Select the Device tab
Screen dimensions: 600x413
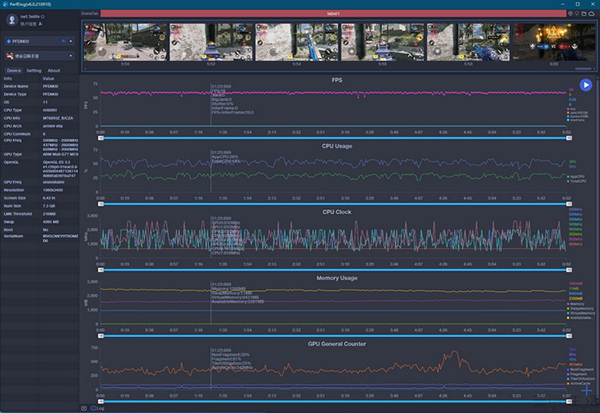point(14,71)
